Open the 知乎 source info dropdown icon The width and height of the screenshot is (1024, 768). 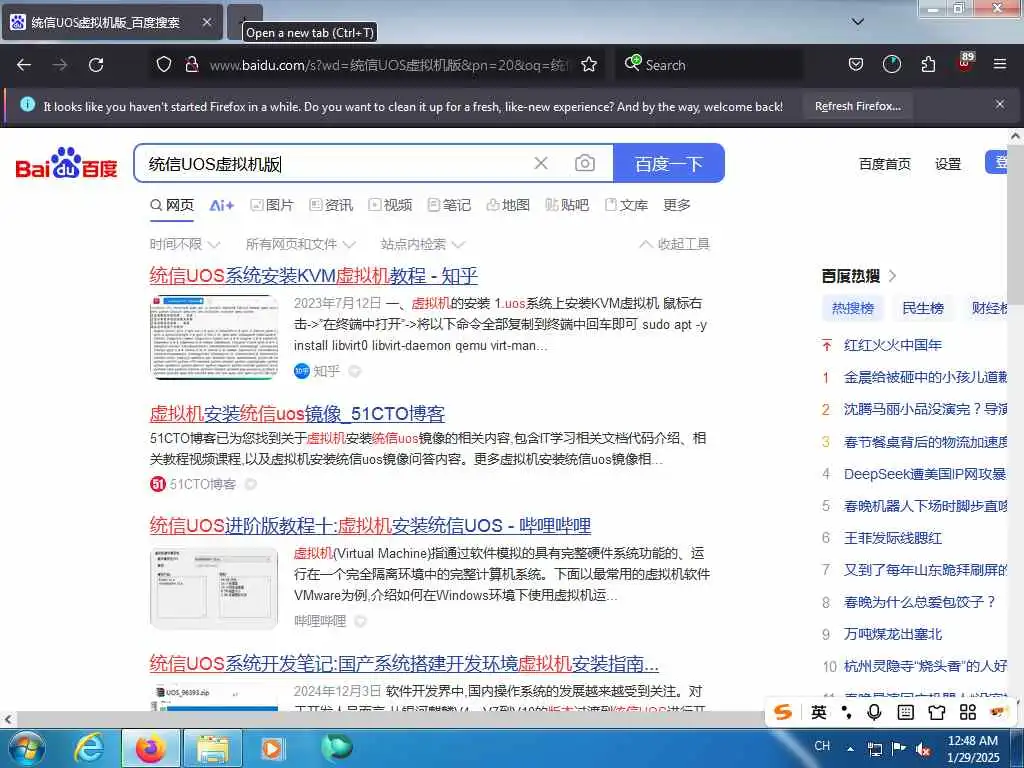click(x=355, y=371)
